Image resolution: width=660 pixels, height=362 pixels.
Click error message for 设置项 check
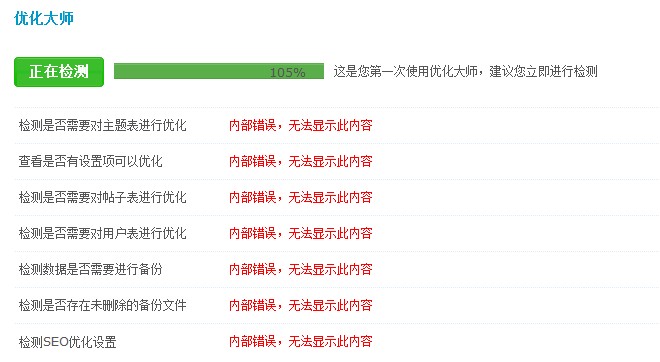click(301, 161)
